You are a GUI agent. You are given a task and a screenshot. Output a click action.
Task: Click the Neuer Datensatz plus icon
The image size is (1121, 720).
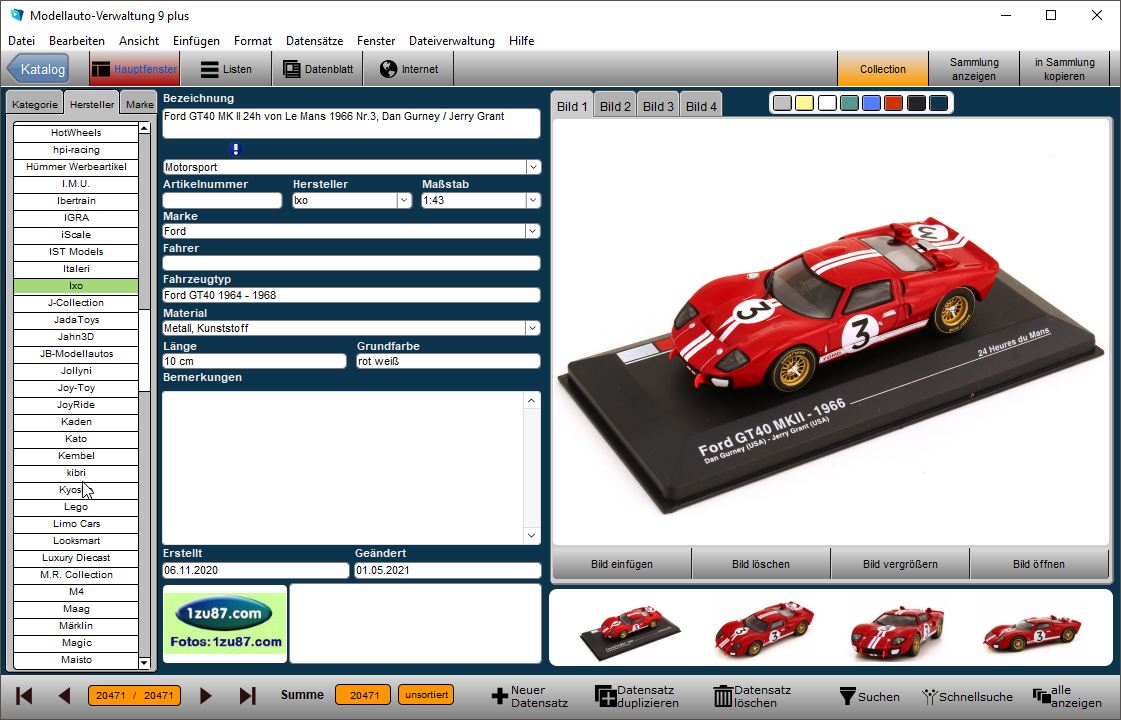click(x=499, y=696)
